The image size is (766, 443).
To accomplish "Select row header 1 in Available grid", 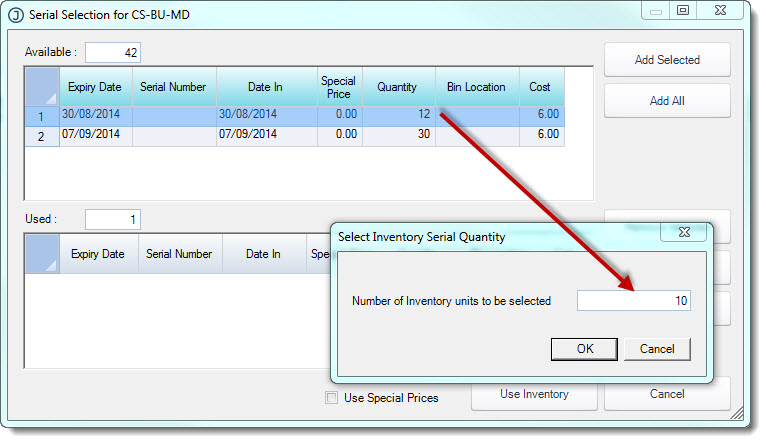I will point(42,116).
